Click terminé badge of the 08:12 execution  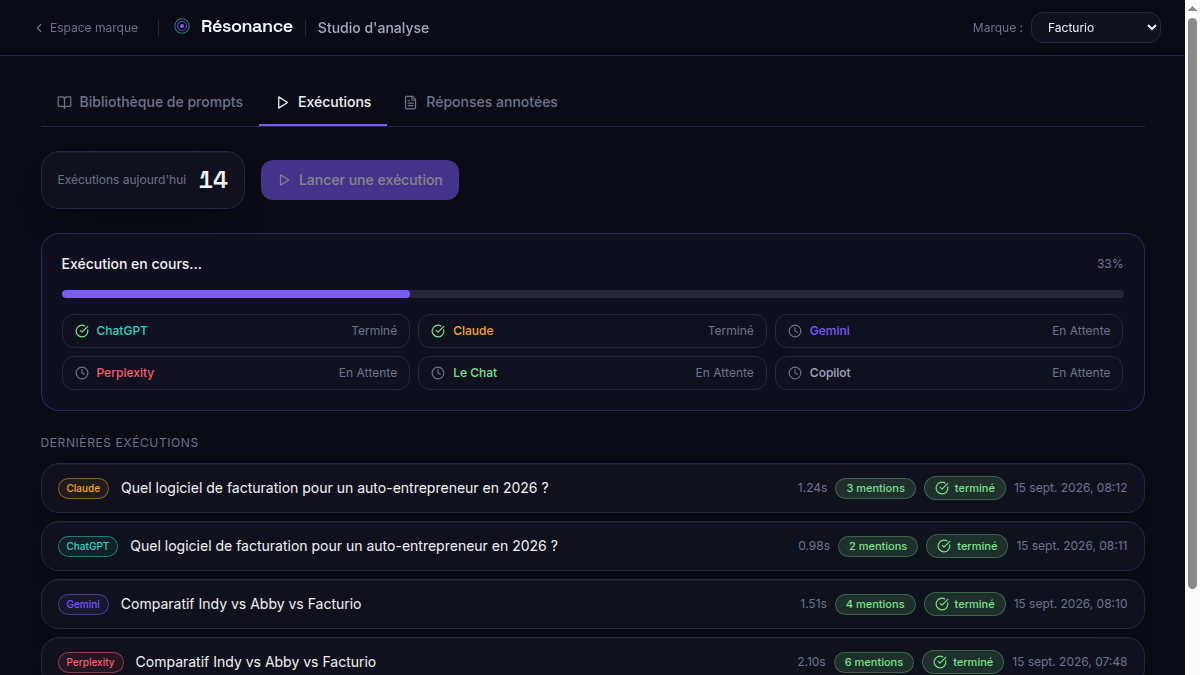965,488
